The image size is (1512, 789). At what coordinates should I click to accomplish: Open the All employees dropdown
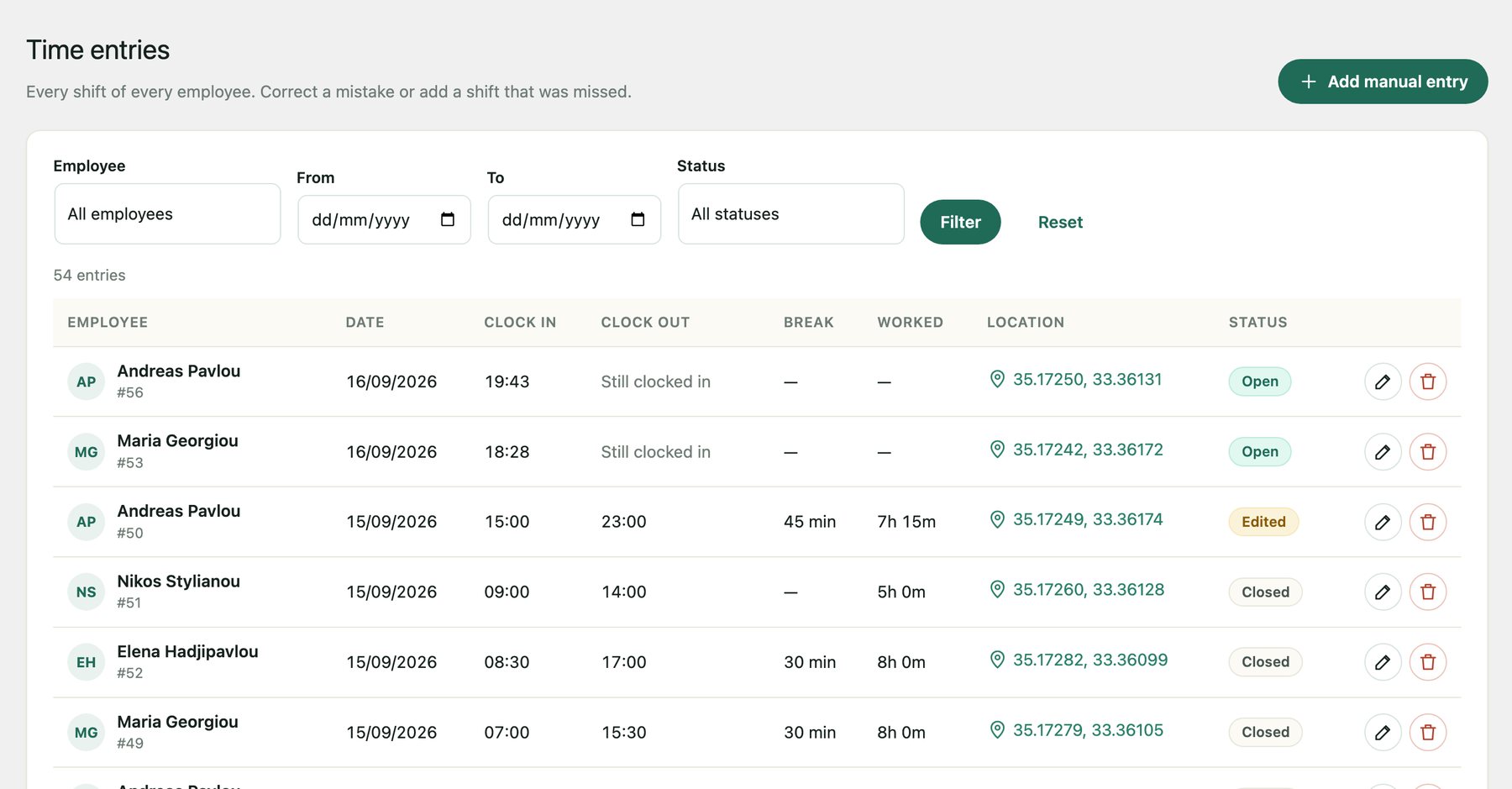point(167,214)
